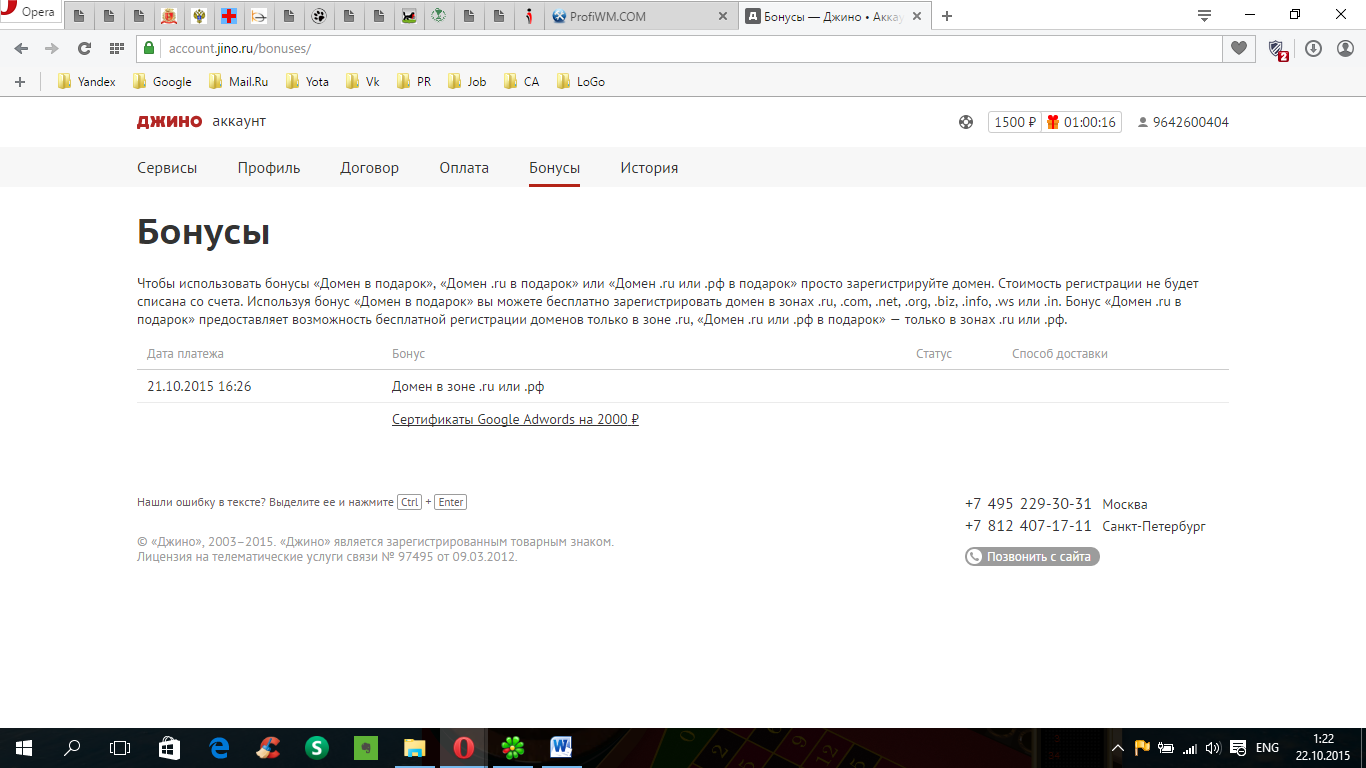Select the Бонусы section
Image resolution: width=1366 pixels, height=768 pixels.
pyautogui.click(x=554, y=168)
